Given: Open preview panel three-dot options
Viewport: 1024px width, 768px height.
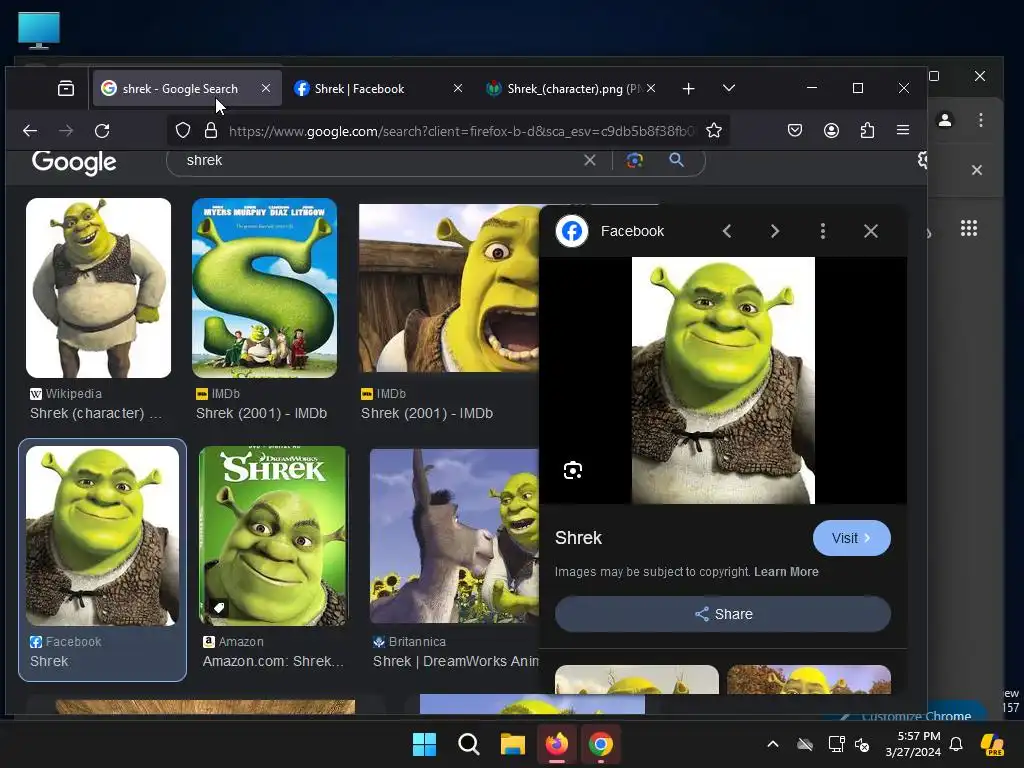Looking at the screenshot, I should coord(823,231).
